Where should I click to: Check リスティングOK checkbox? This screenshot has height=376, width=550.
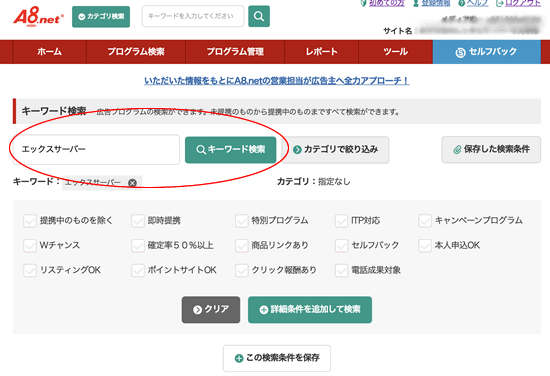[x=30, y=270]
